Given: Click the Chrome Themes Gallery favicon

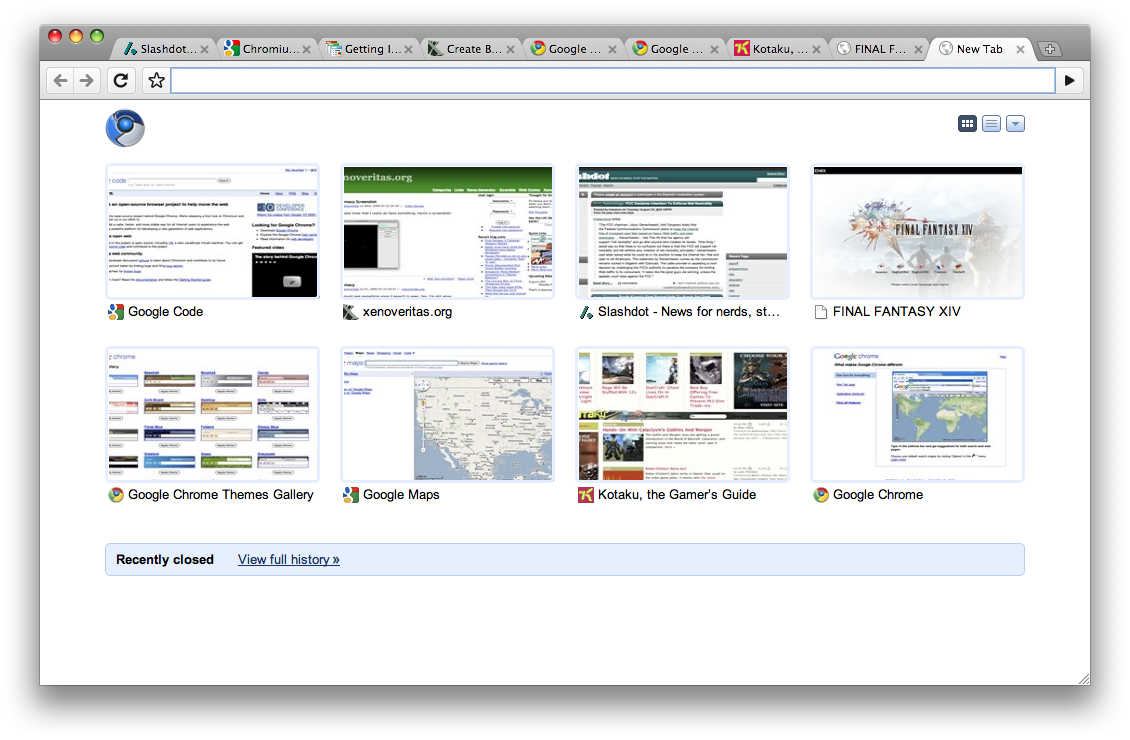Looking at the screenshot, I should tap(116, 495).
